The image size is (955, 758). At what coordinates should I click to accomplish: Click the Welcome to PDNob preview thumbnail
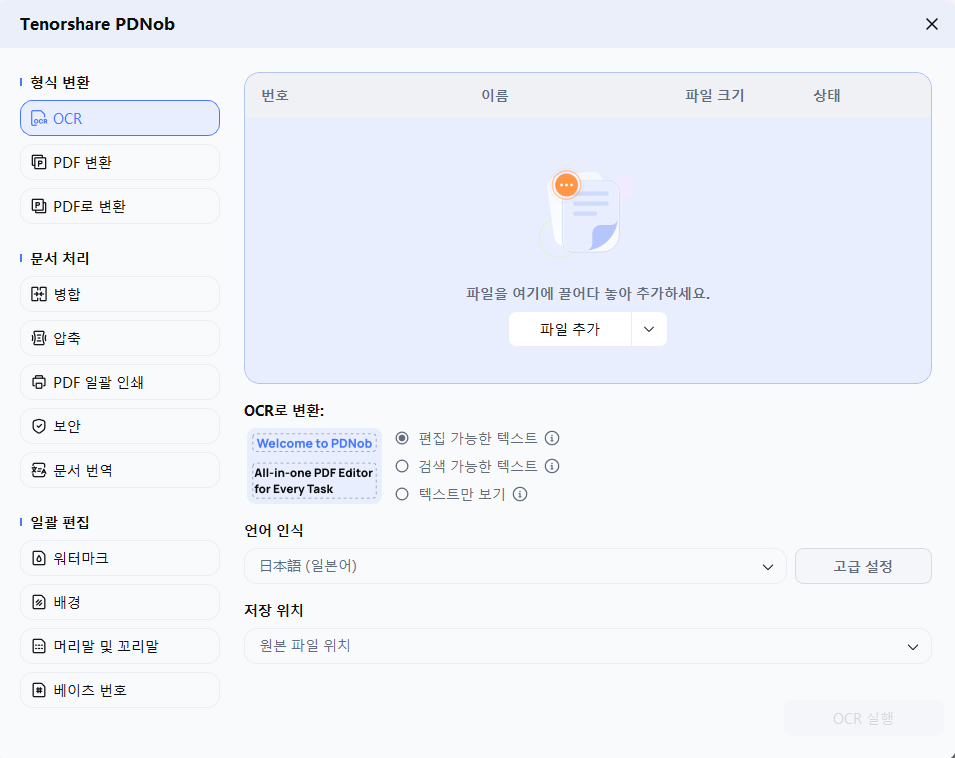coord(314,466)
